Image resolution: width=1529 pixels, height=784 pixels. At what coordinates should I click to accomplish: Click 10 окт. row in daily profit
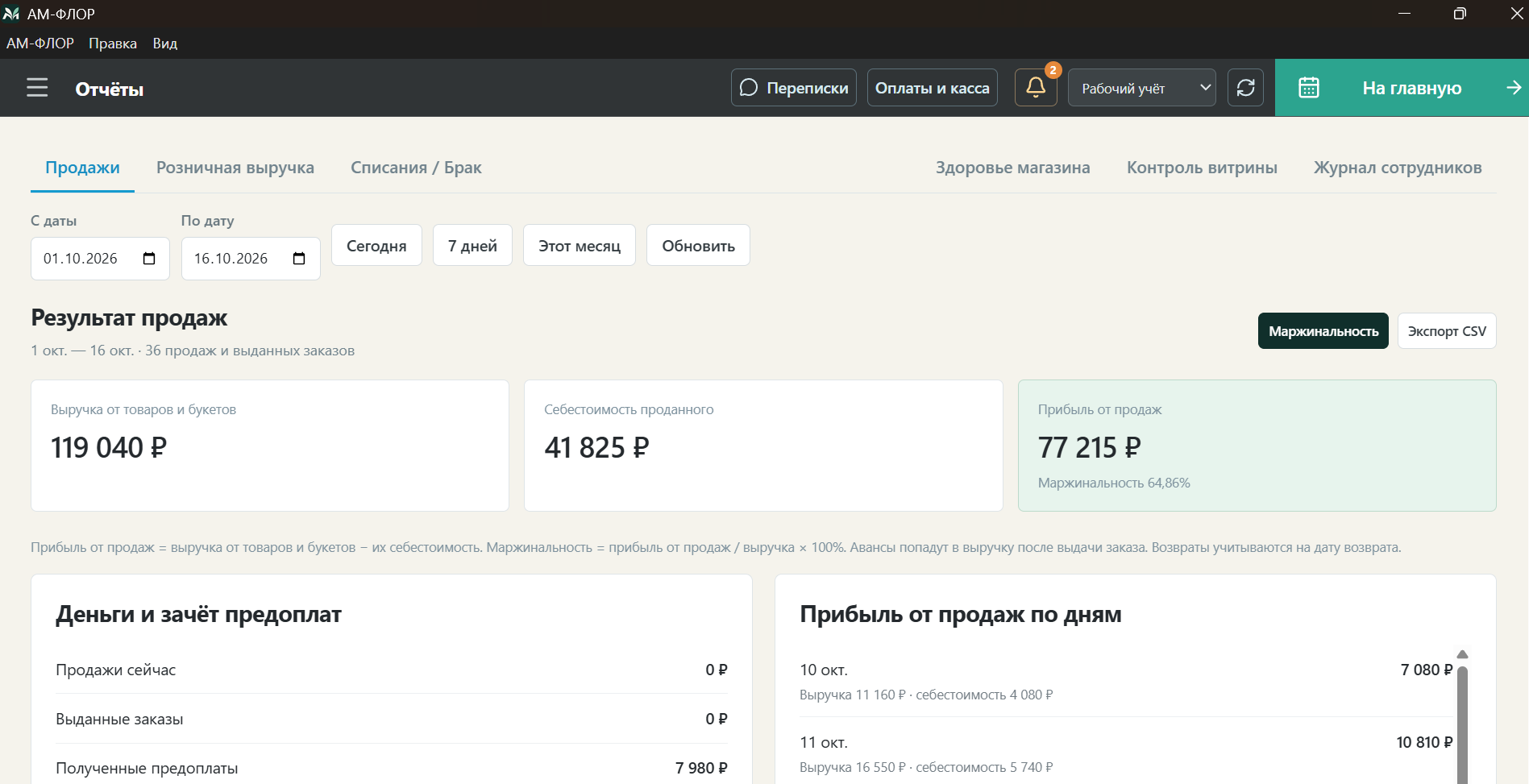pos(1126,682)
